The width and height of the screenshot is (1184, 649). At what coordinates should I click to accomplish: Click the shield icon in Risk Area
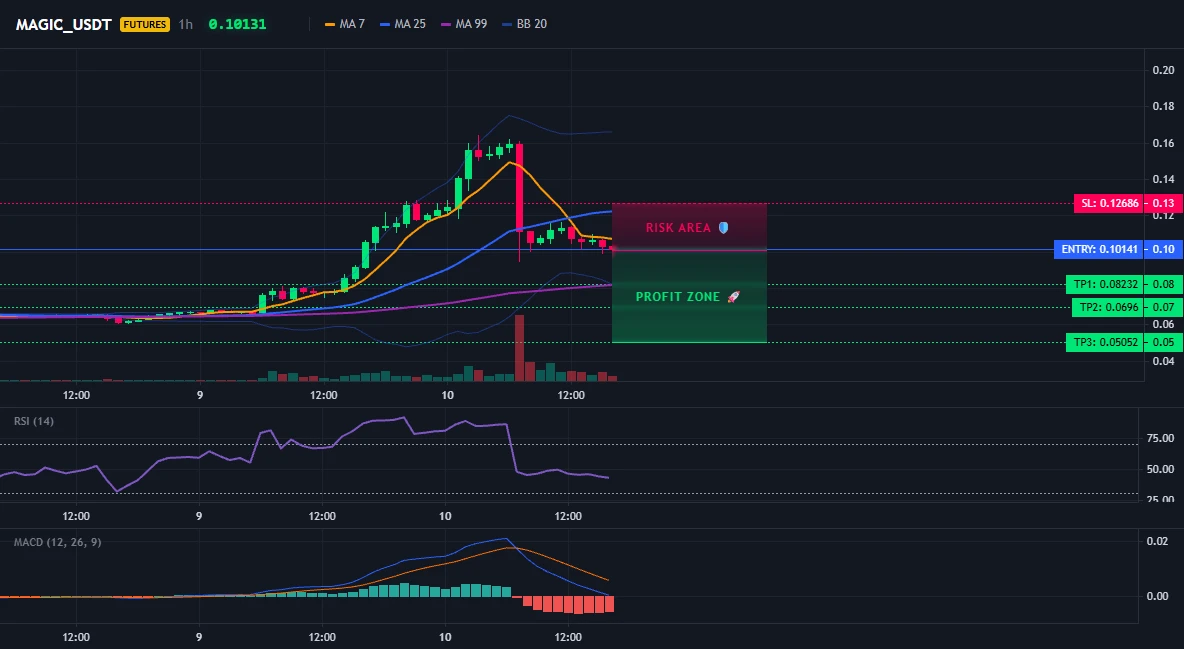tap(723, 227)
